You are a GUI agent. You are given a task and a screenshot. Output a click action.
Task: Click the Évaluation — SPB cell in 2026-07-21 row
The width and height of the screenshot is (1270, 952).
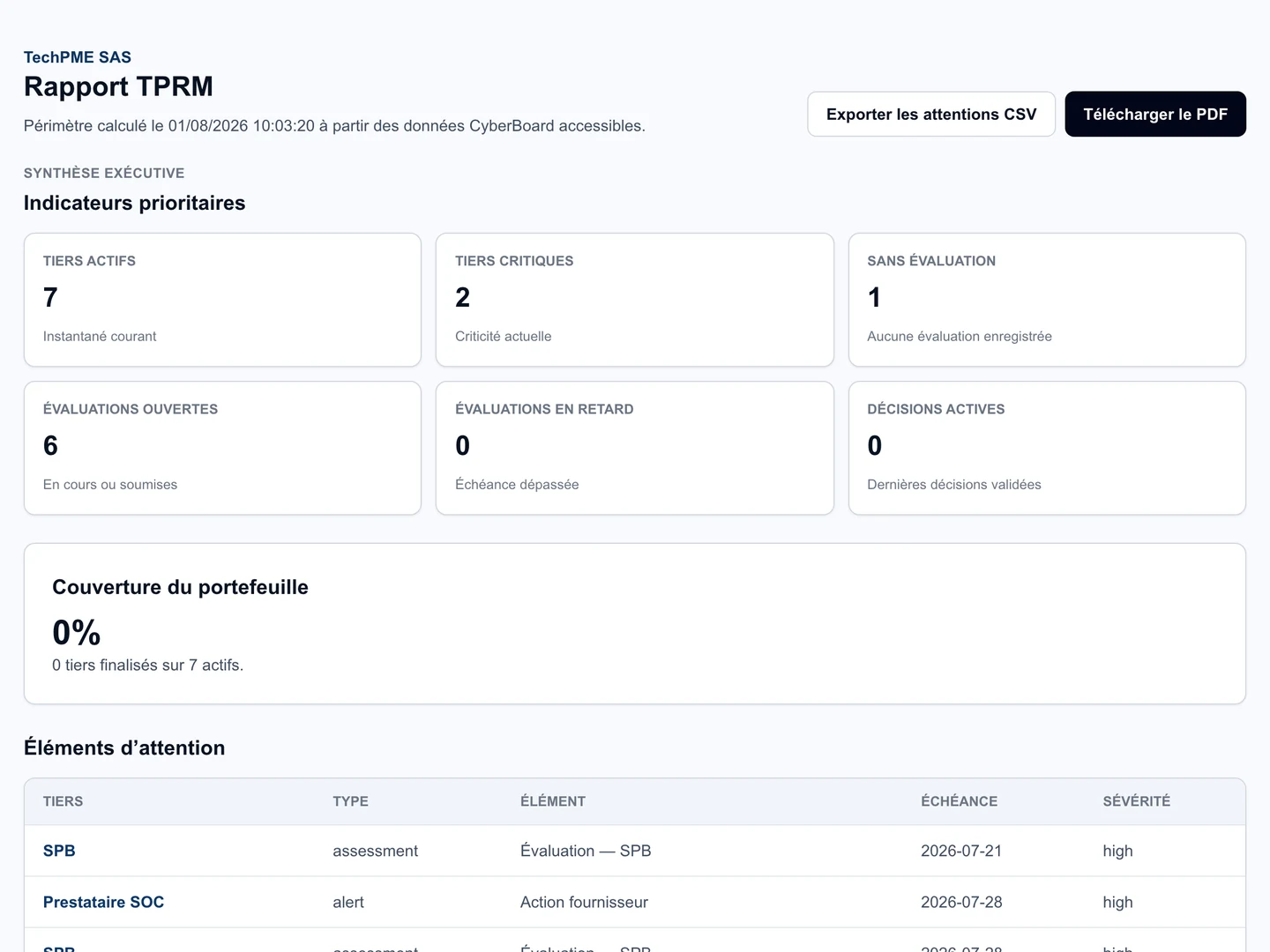coord(586,851)
